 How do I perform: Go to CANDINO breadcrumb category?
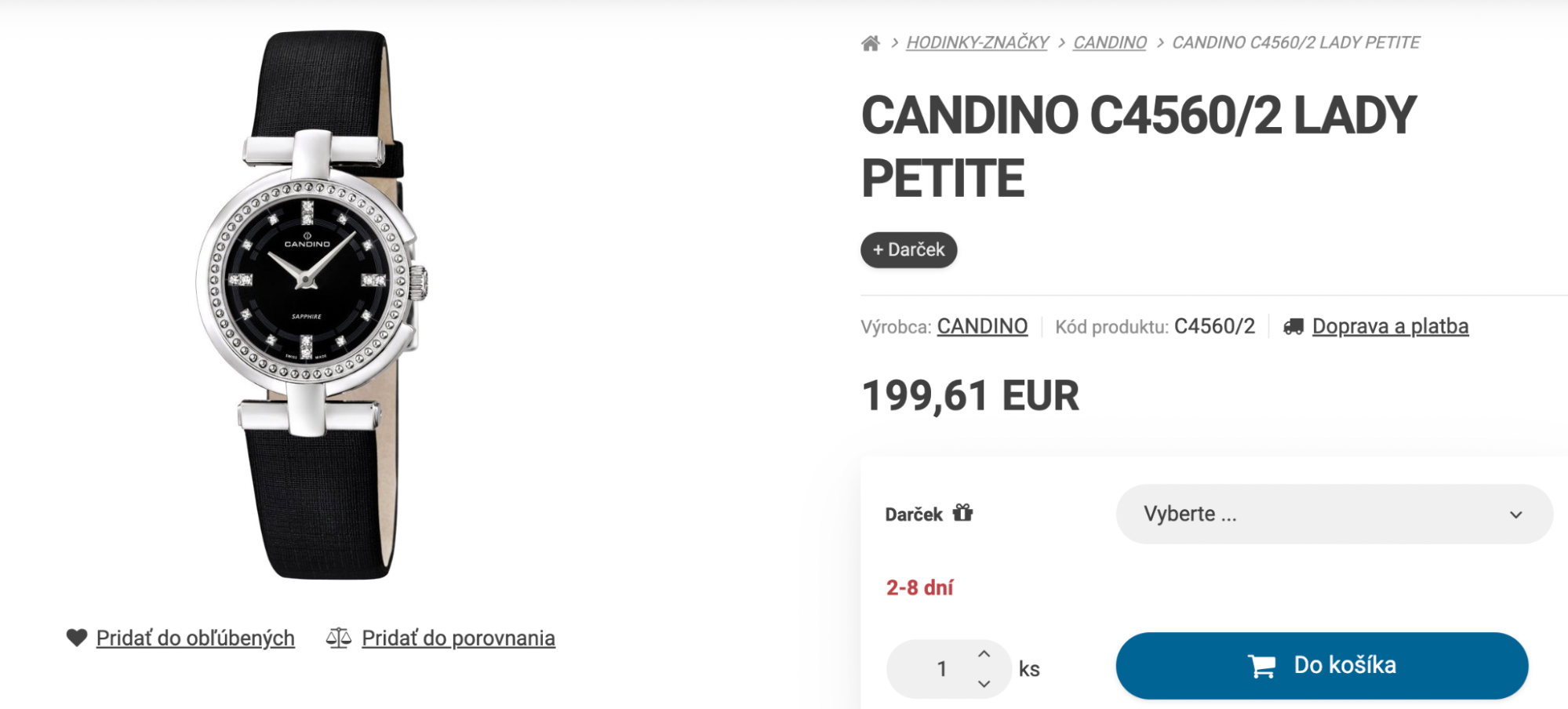tap(1109, 42)
